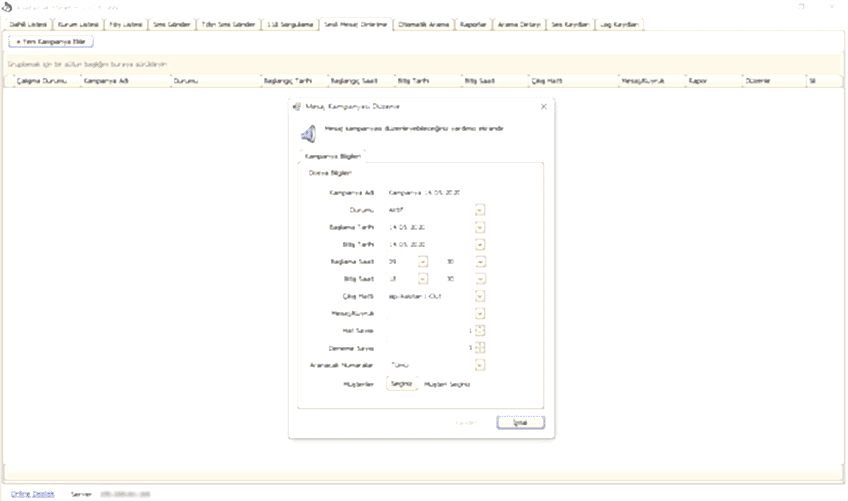Open the Mesaj/Kuyruk dropdown
Image resolution: width=848 pixels, height=501 pixels.
(480, 313)
